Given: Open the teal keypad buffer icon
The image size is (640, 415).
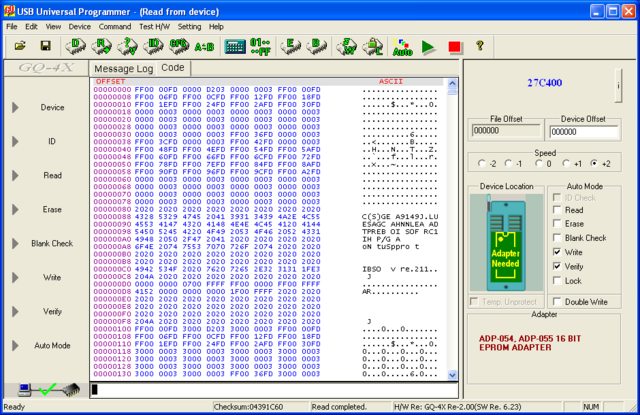Looking at the screenshot, I should 235,47.
